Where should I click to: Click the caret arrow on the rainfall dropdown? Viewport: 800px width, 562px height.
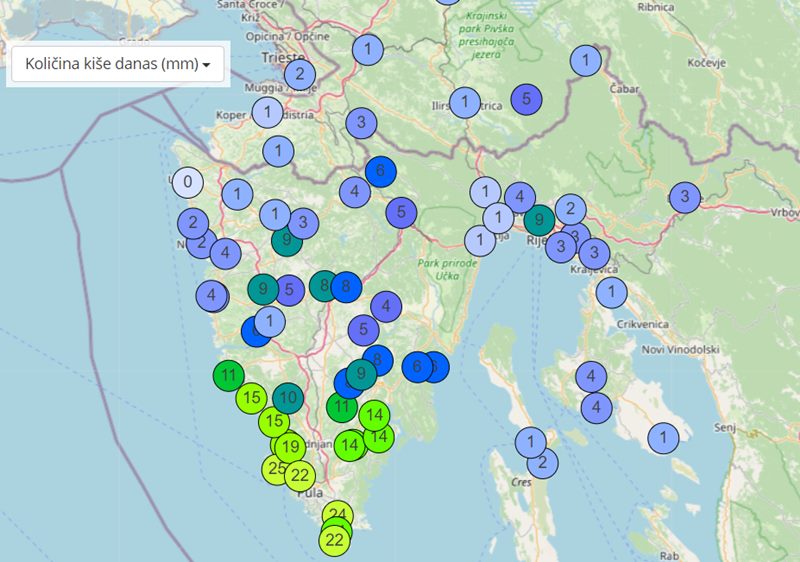[206, 65]
